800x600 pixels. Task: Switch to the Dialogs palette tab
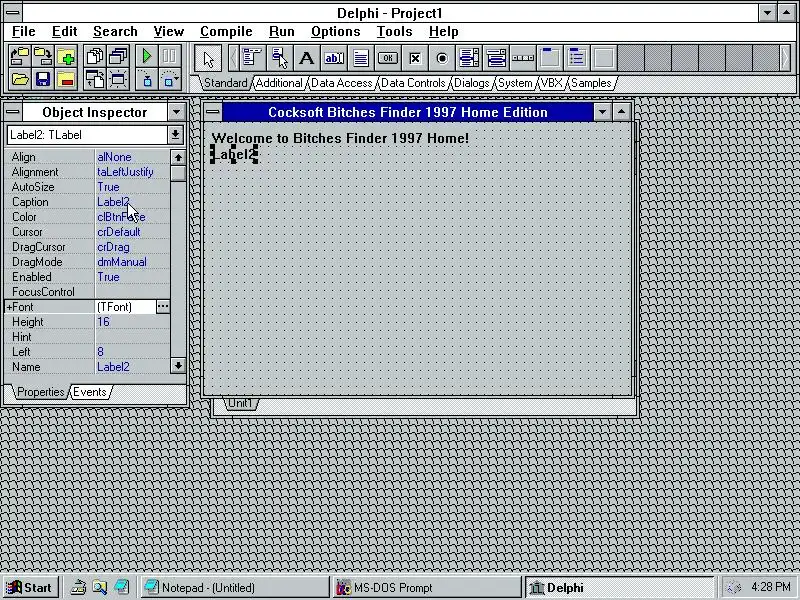tap(471, 83)
